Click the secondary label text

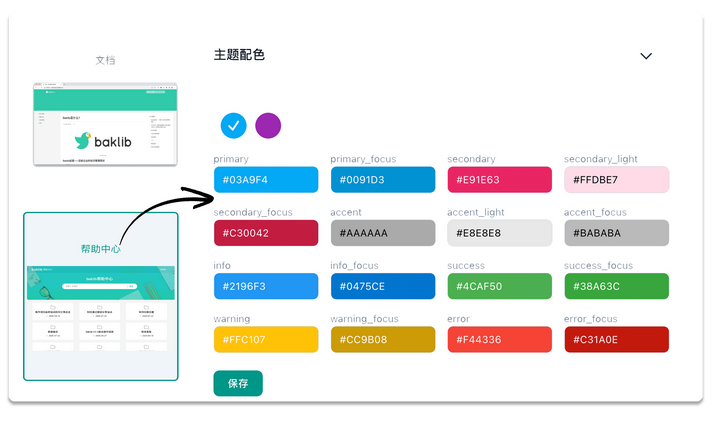coord(471,159)
